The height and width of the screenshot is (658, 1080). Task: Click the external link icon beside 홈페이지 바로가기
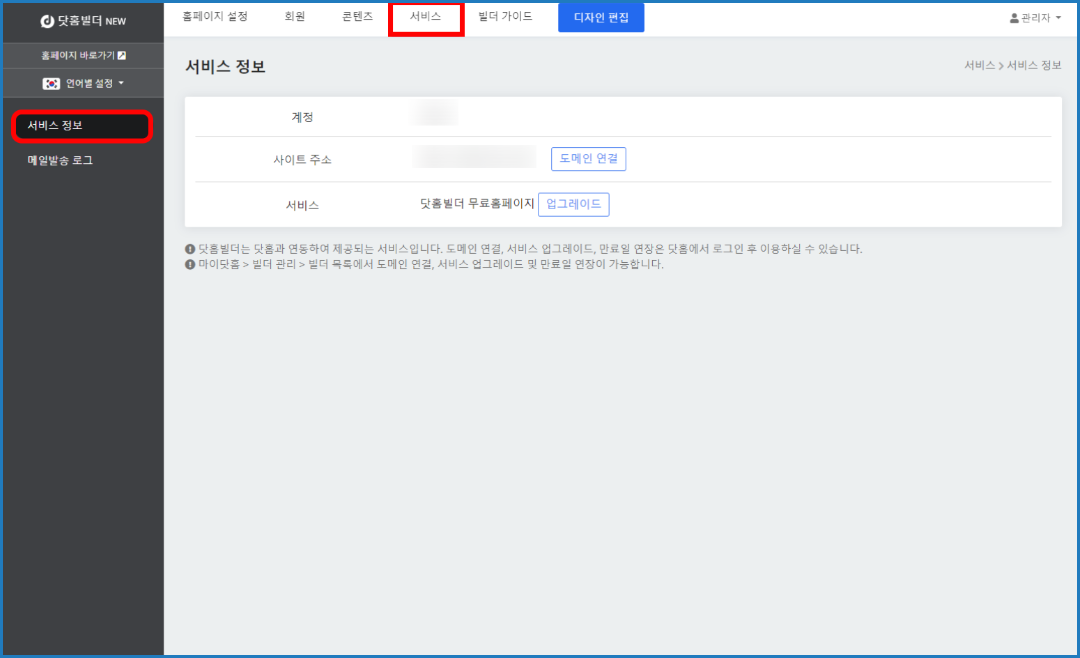pos(122,55)
